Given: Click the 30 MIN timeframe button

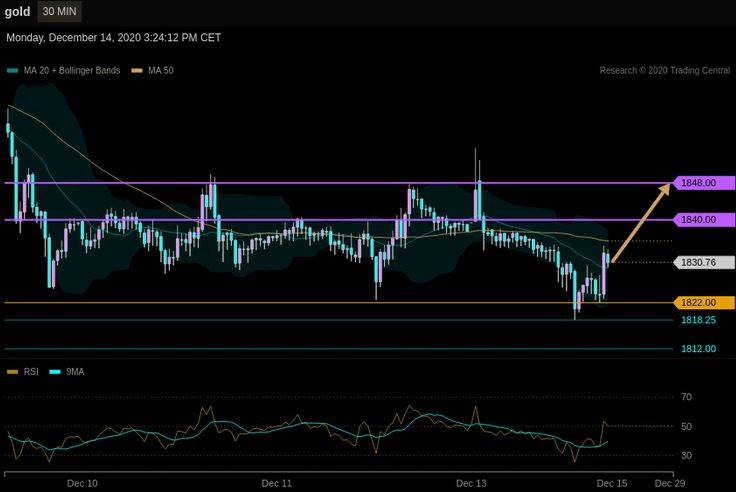Looking at the screenshot, I should 59,11.
